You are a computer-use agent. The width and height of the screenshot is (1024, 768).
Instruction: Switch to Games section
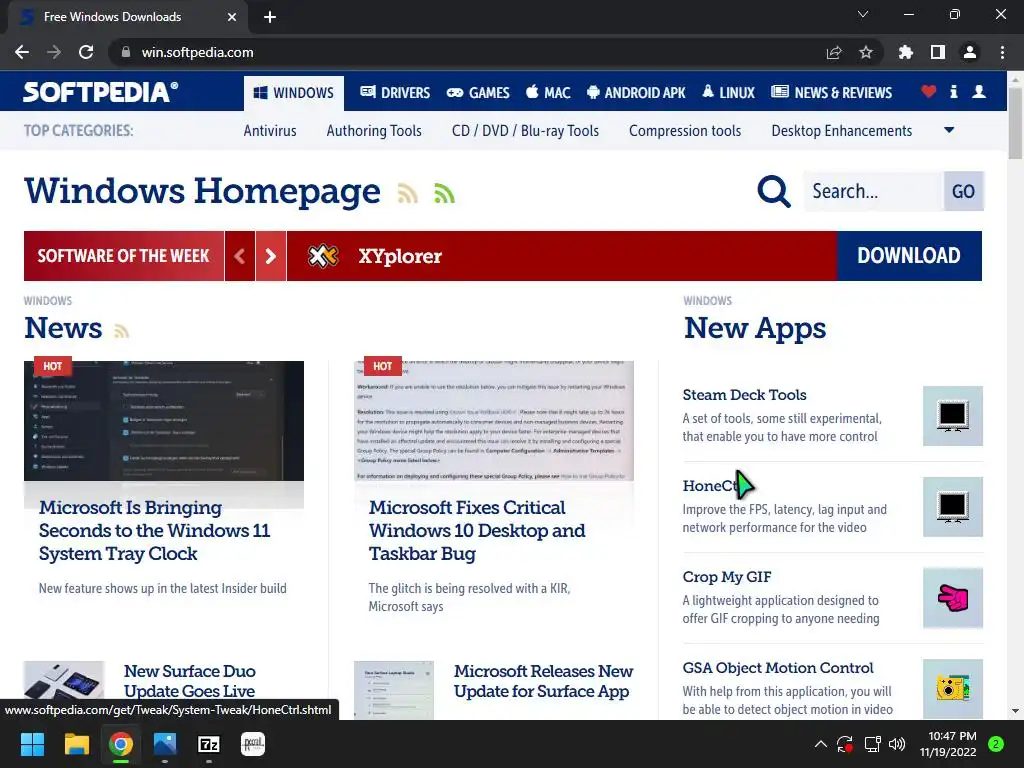point(478,93)
